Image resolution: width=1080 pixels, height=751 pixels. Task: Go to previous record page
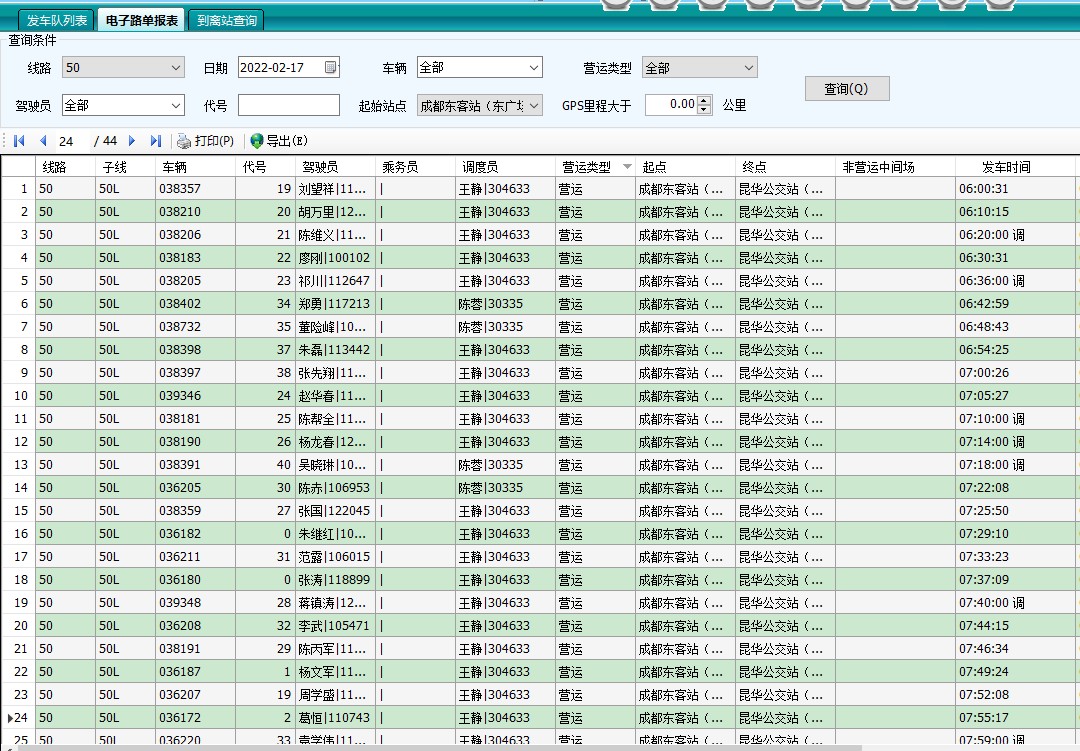click(x=43, y=141)
